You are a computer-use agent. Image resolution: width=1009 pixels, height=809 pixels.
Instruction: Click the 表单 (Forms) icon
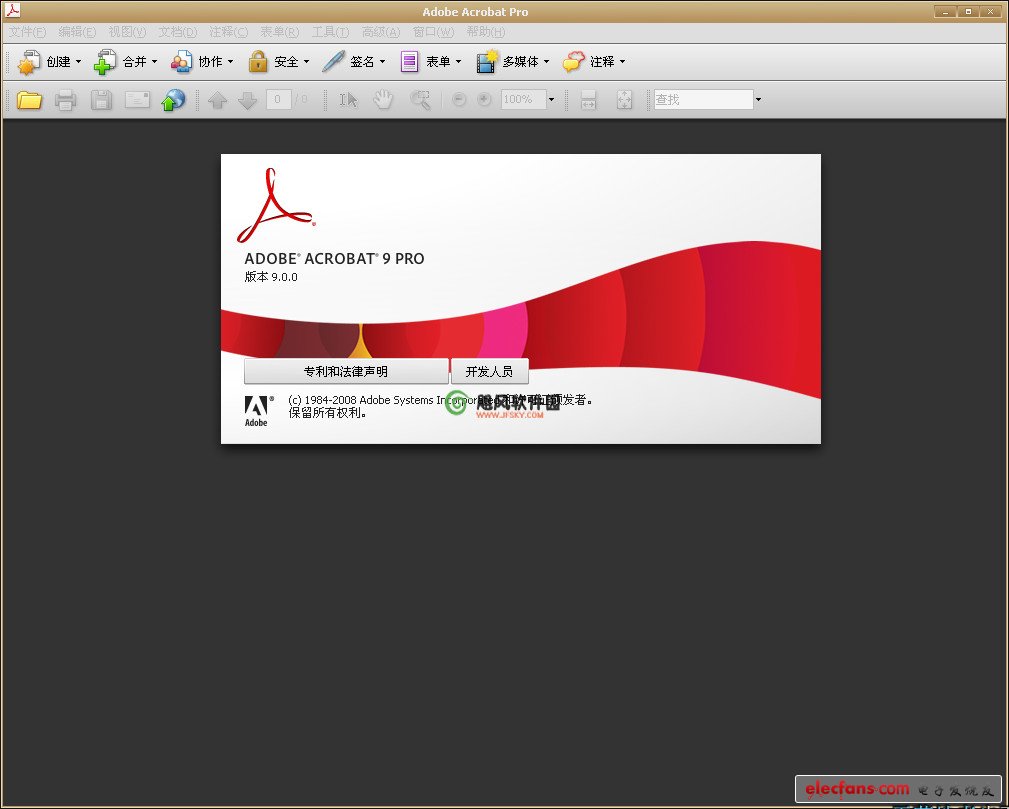(x=409, y=62)
